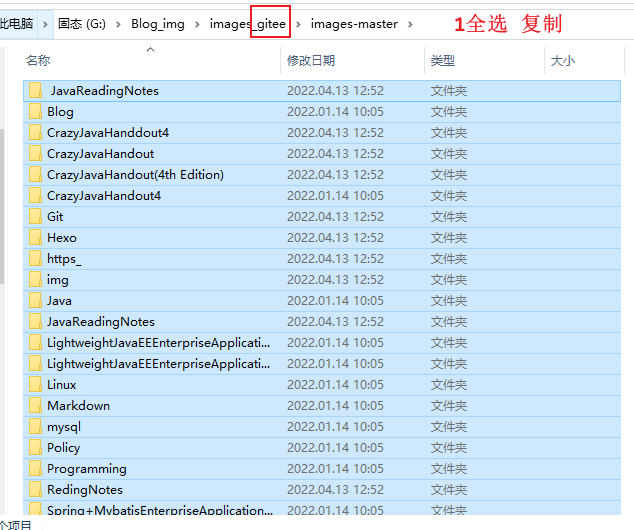Click modified date of img row
The width and height of the screenshot is (634, 530).
[335, 280]
